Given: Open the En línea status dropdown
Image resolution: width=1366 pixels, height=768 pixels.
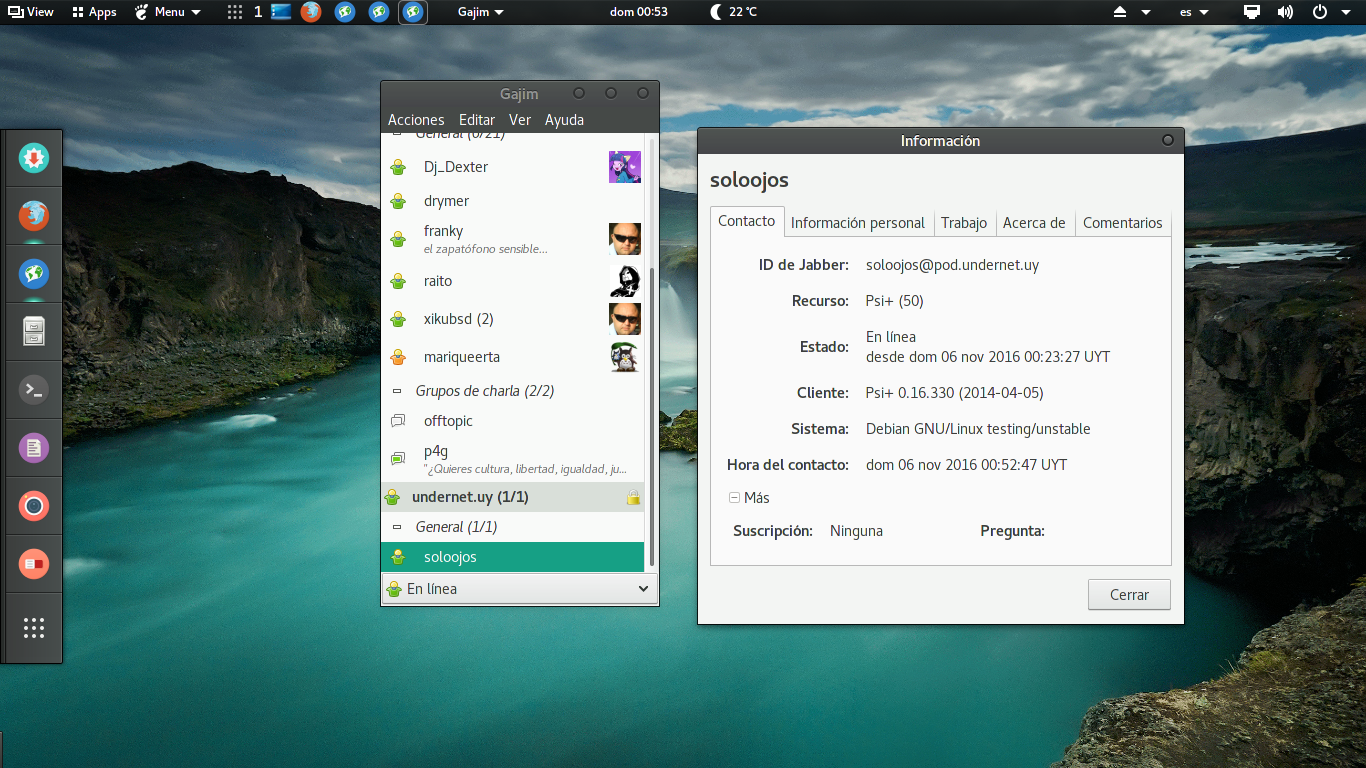Looking at the screenshot, I should (x=519, y=589).
